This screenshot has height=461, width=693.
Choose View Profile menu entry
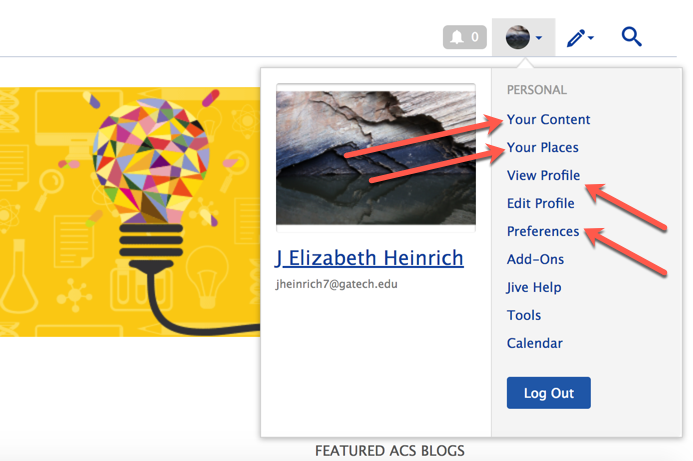pyautogui.click(x=543, y=175)
